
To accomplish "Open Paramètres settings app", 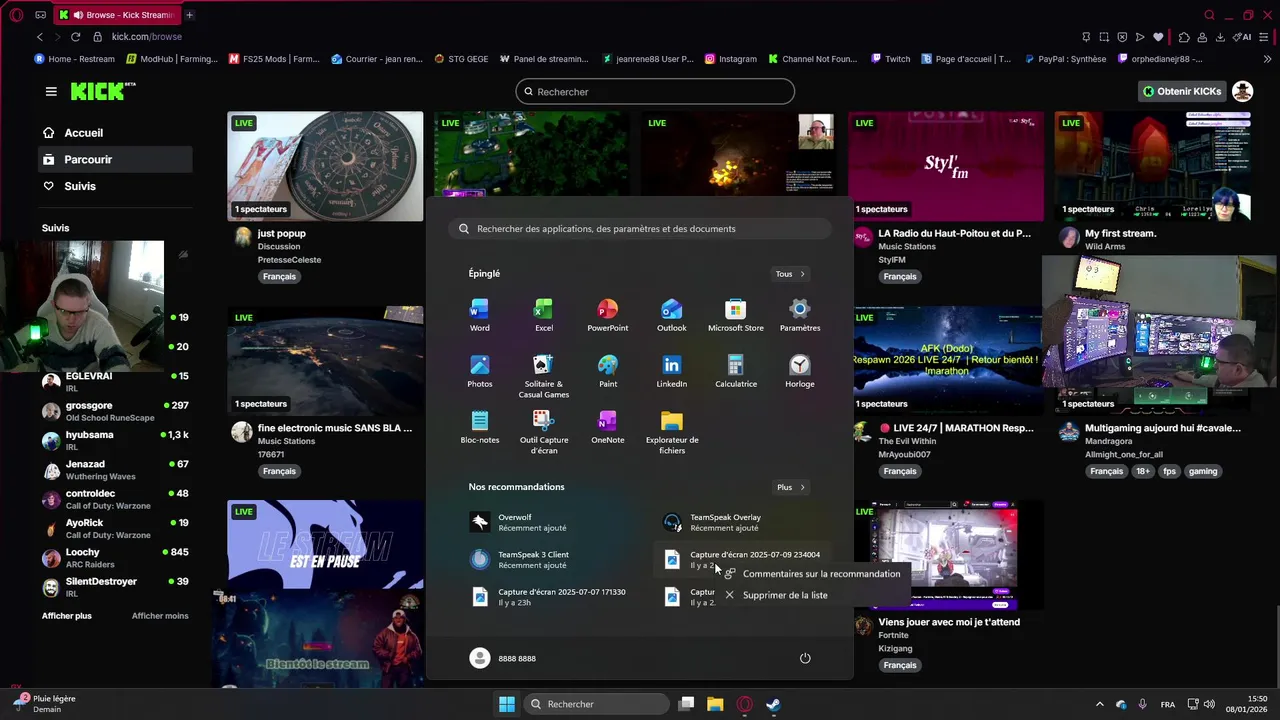I will pos(799,315).
